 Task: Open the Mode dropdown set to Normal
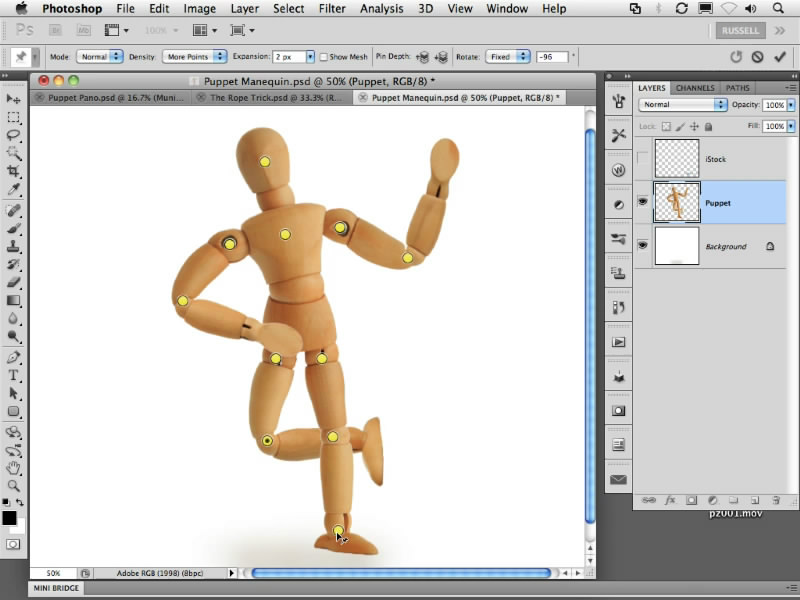tap(101, 57)
